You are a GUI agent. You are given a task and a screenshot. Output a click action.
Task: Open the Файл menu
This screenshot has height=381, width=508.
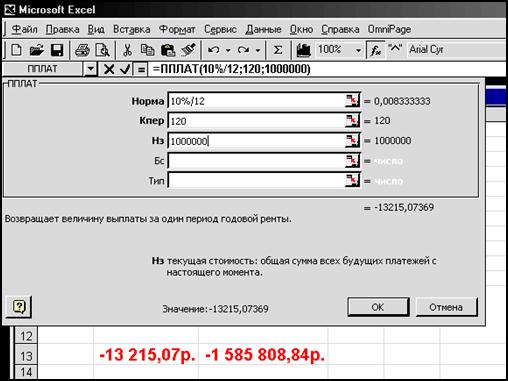(x=24, y=30)
